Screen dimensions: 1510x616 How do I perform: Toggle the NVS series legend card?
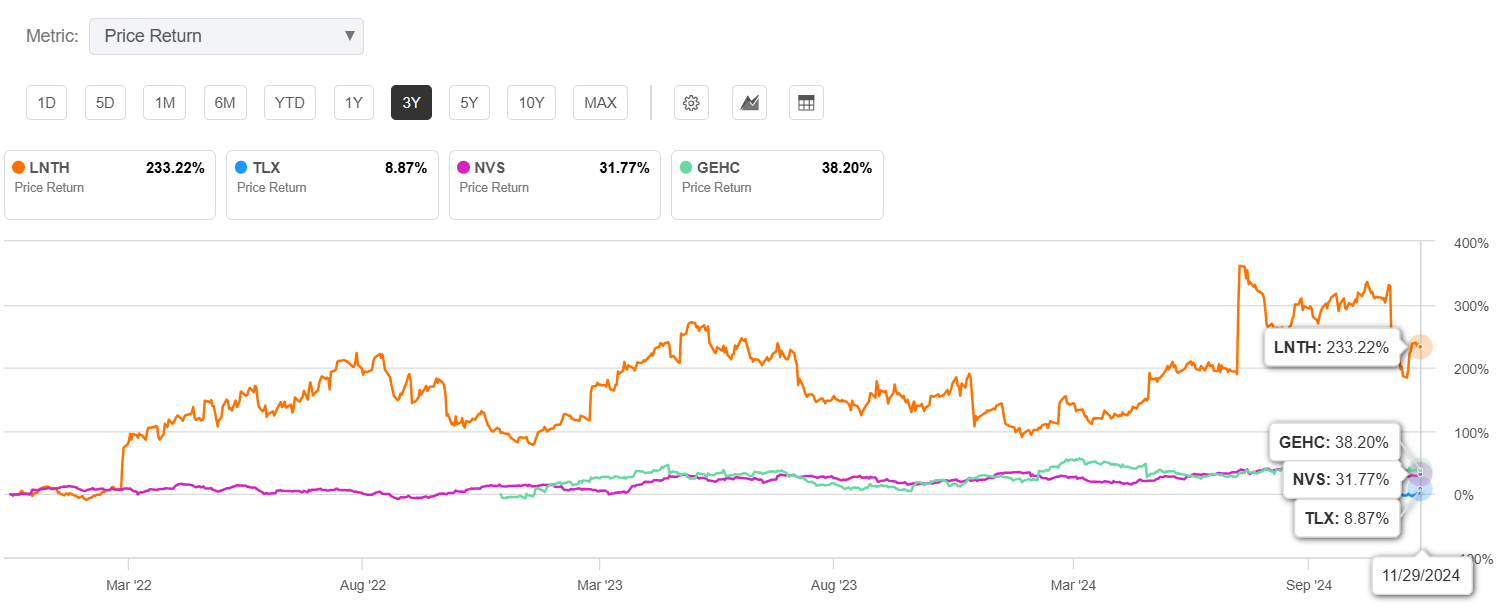[x=555, y=185]
